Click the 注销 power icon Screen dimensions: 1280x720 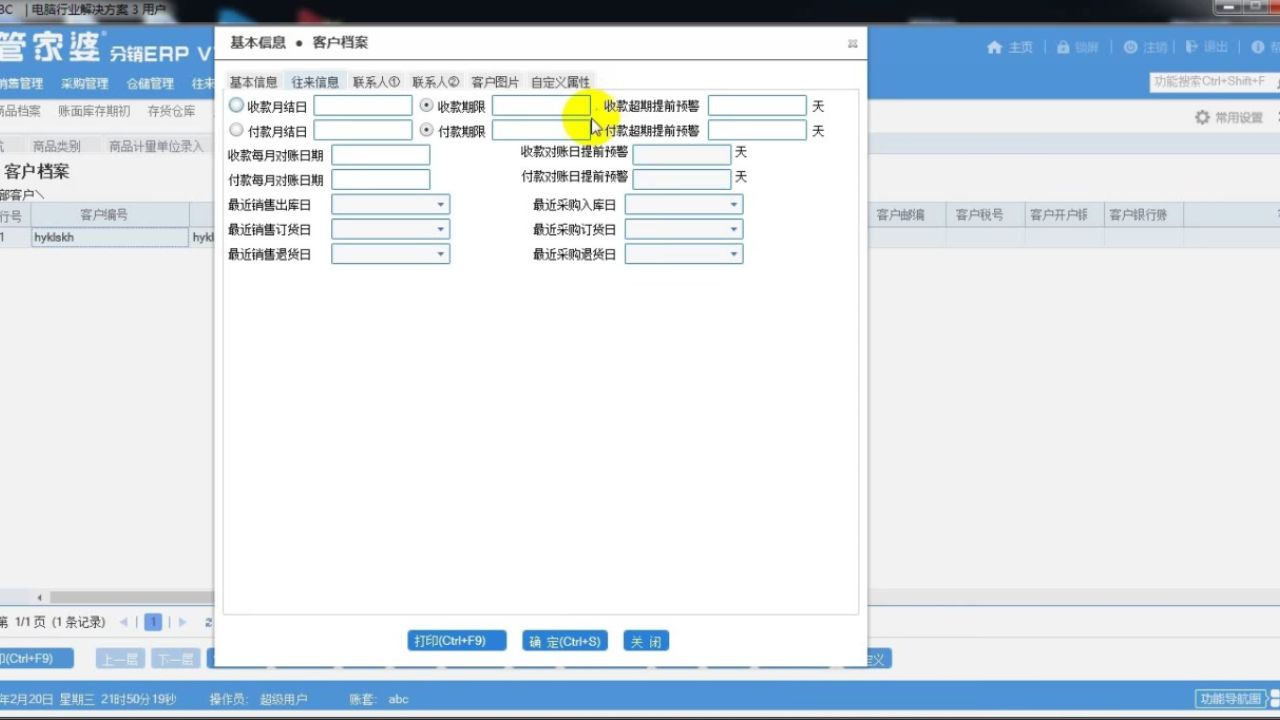tap(1130, 47)
